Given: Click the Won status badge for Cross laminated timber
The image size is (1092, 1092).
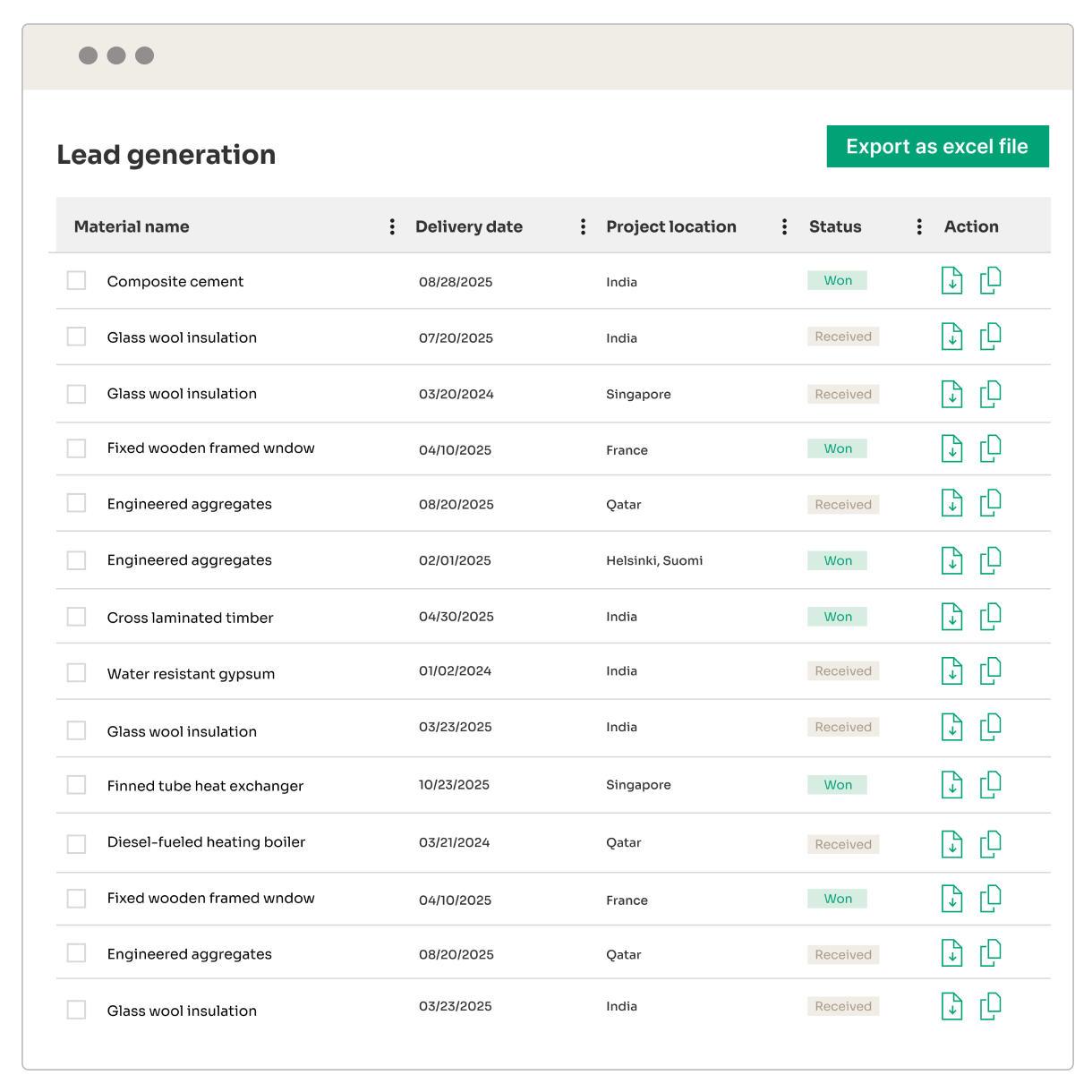Looking at the screenshot, I should [x=837, y=616].
